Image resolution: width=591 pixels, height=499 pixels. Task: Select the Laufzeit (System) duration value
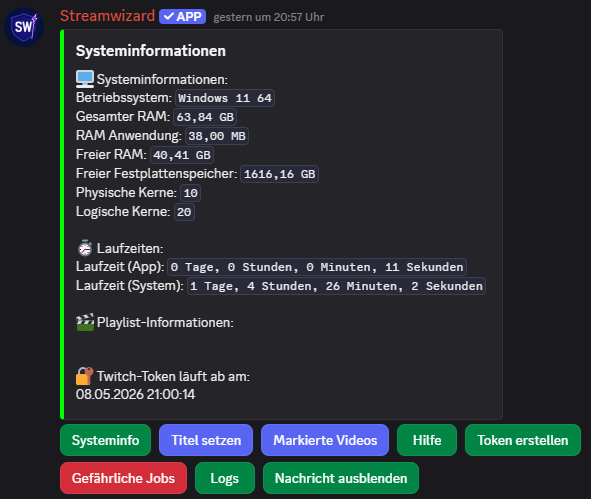(x=336, y=286)
